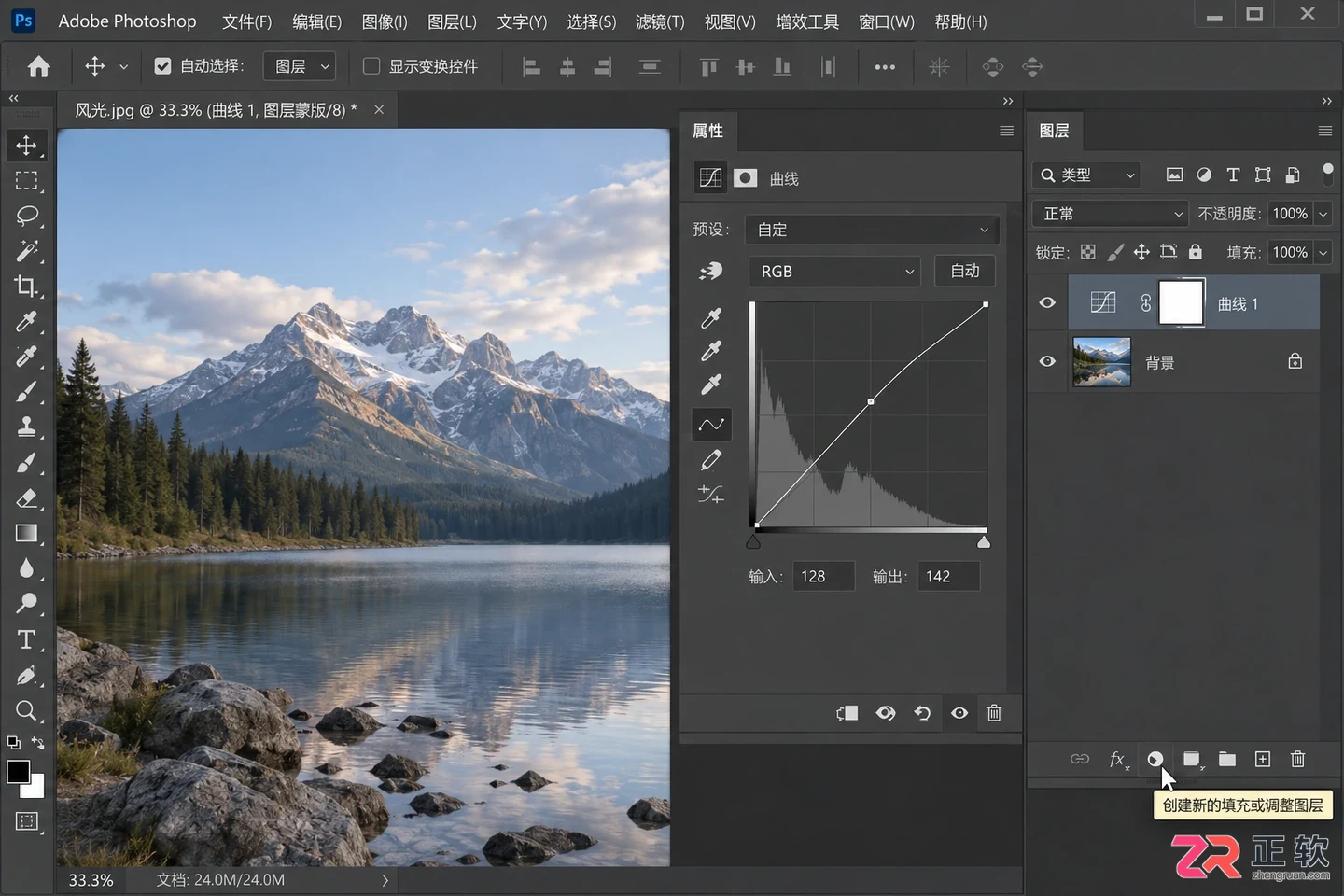Viewport: 1344px width, 896px height.
Task: Click the on-image targeted adjustment hand icon
Action: 711,271
